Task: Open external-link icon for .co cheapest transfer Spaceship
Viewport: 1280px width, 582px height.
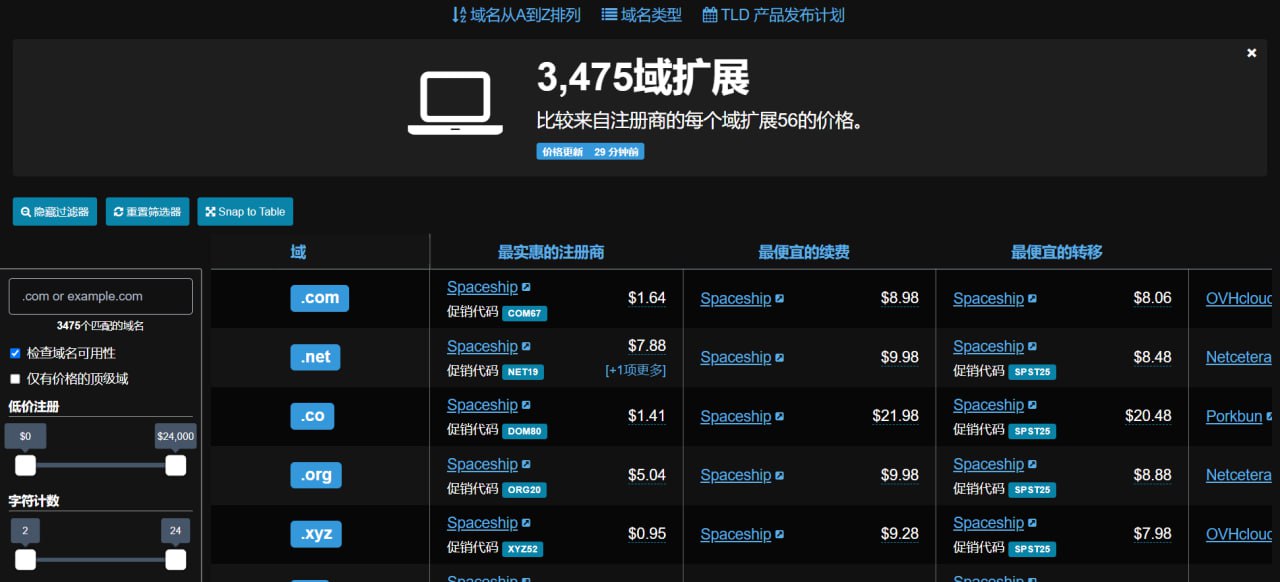Action: click(1032, 406)
